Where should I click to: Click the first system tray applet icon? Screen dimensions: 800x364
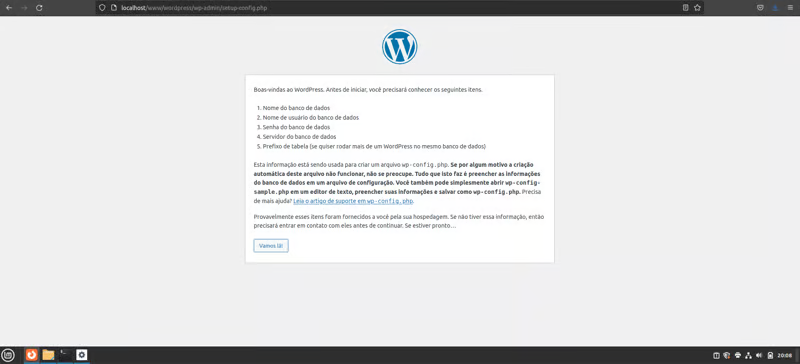click(716, 355)
